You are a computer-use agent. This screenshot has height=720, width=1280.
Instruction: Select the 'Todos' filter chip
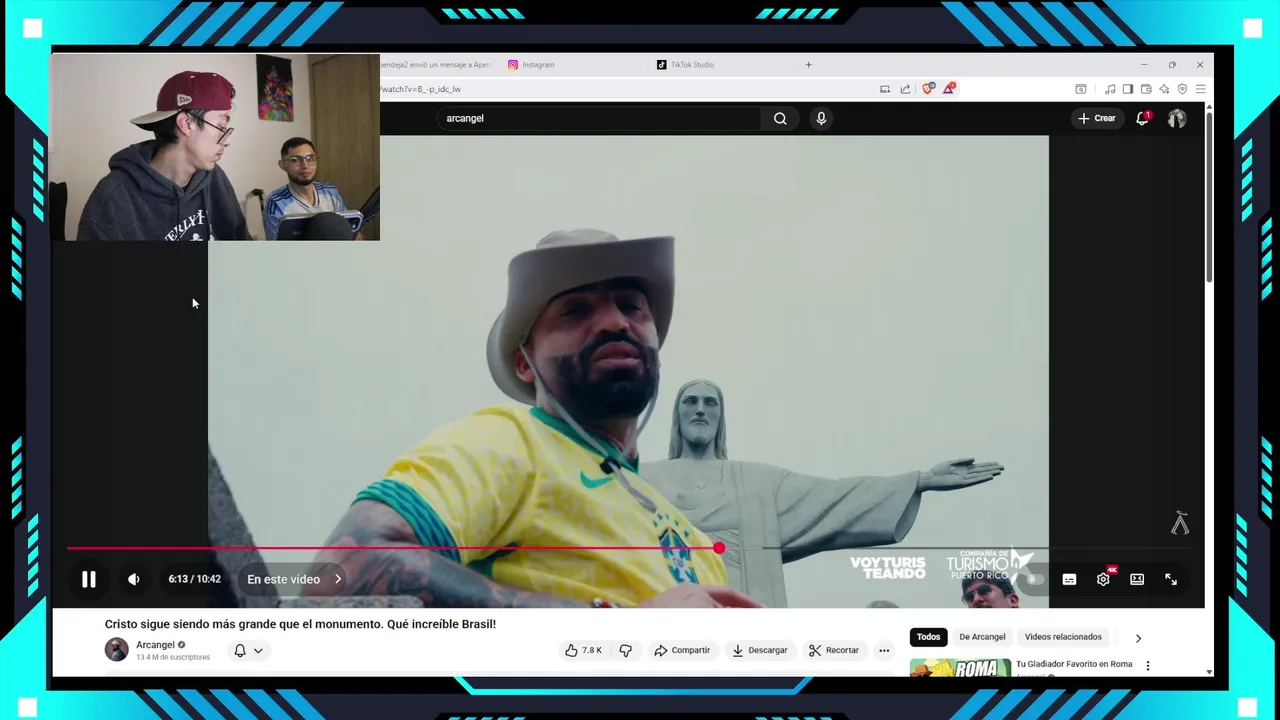[928, 637]
